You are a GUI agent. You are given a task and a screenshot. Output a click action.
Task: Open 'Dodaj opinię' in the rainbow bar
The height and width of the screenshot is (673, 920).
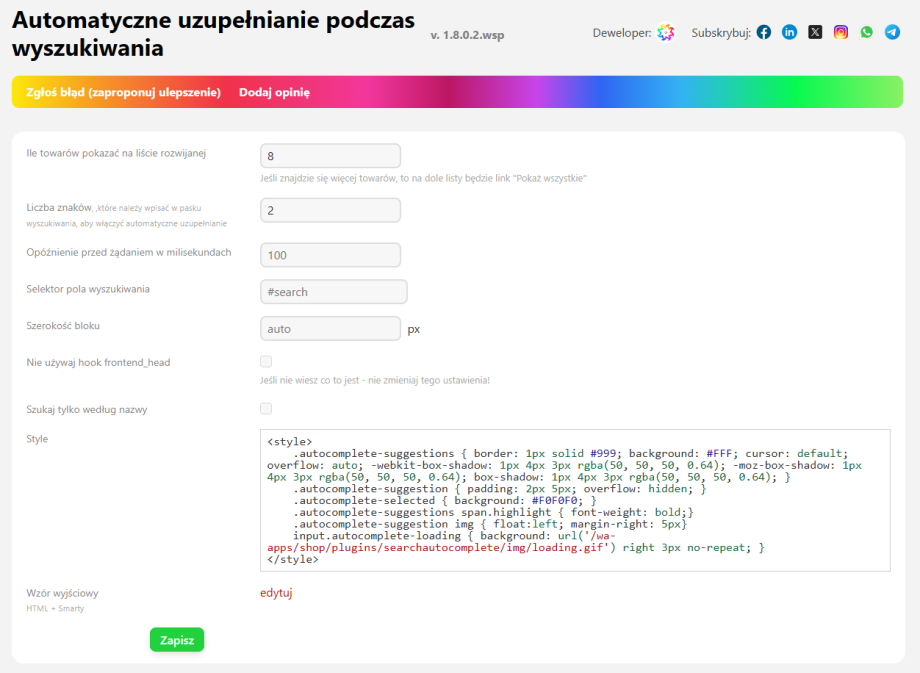(274, 92)
